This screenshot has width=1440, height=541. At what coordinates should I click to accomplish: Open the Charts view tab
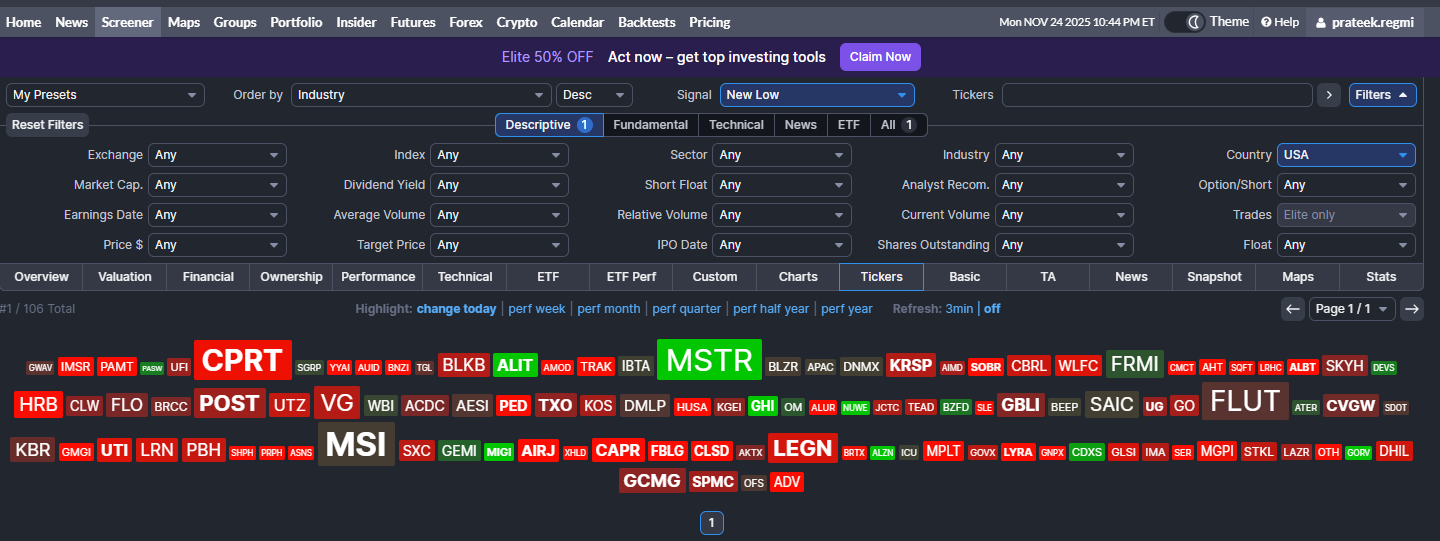pos(798,277)
